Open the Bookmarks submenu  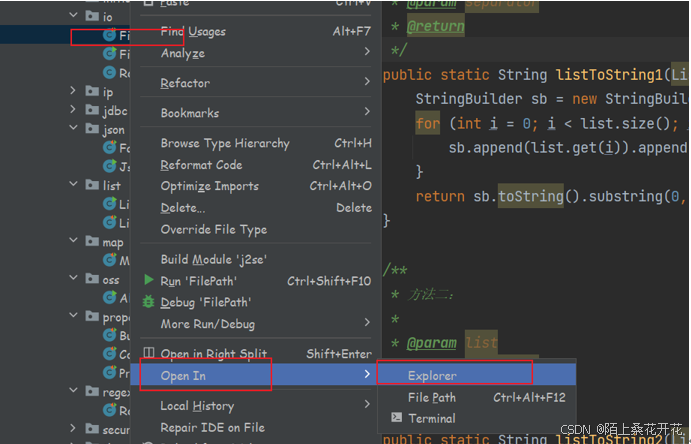(x=256, y=113)
